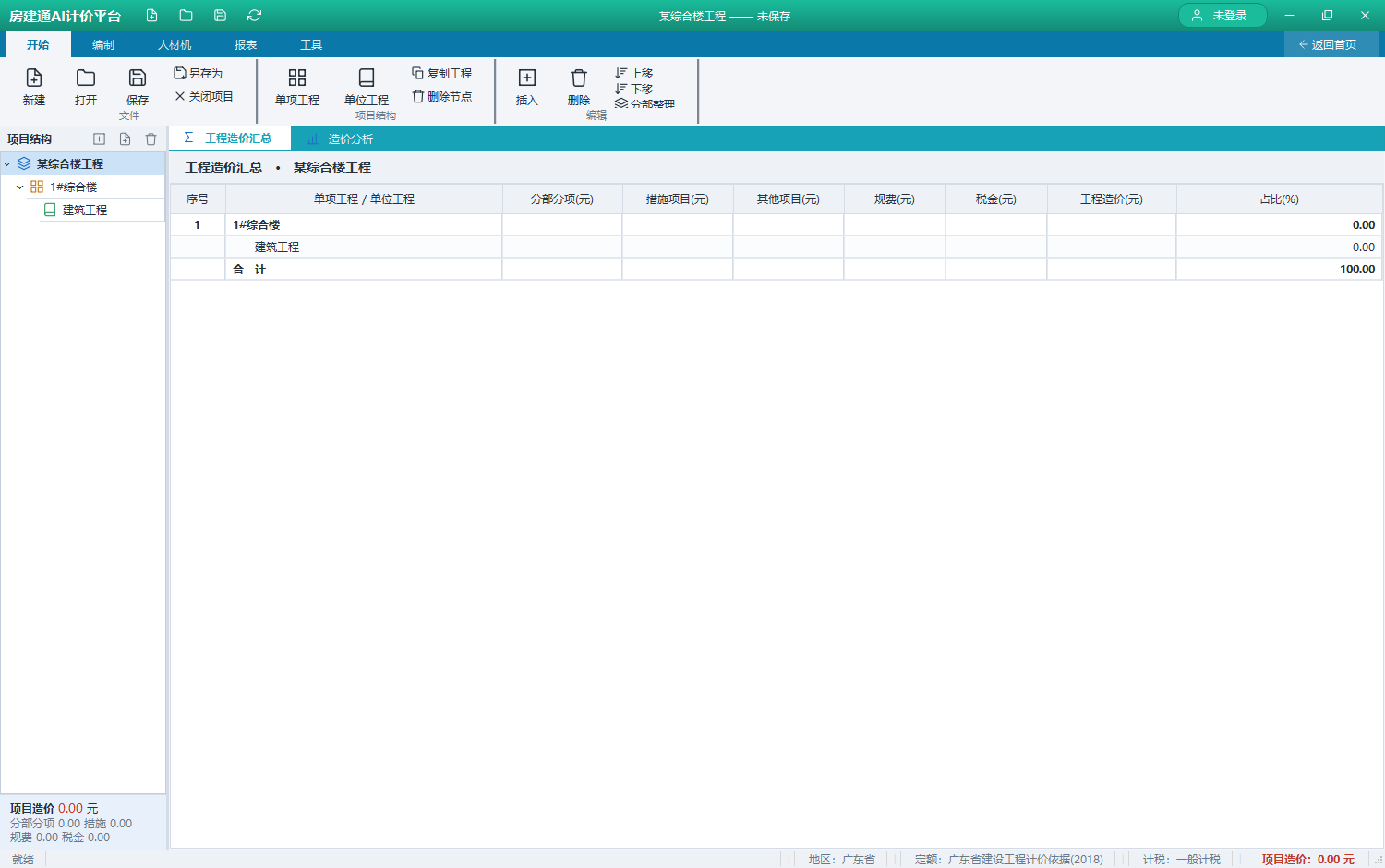This screenshot has width=1385, height=868.
Task: Click 建筑工程 row in summary table
Action: pyautogui.click(x=776, y=247)
